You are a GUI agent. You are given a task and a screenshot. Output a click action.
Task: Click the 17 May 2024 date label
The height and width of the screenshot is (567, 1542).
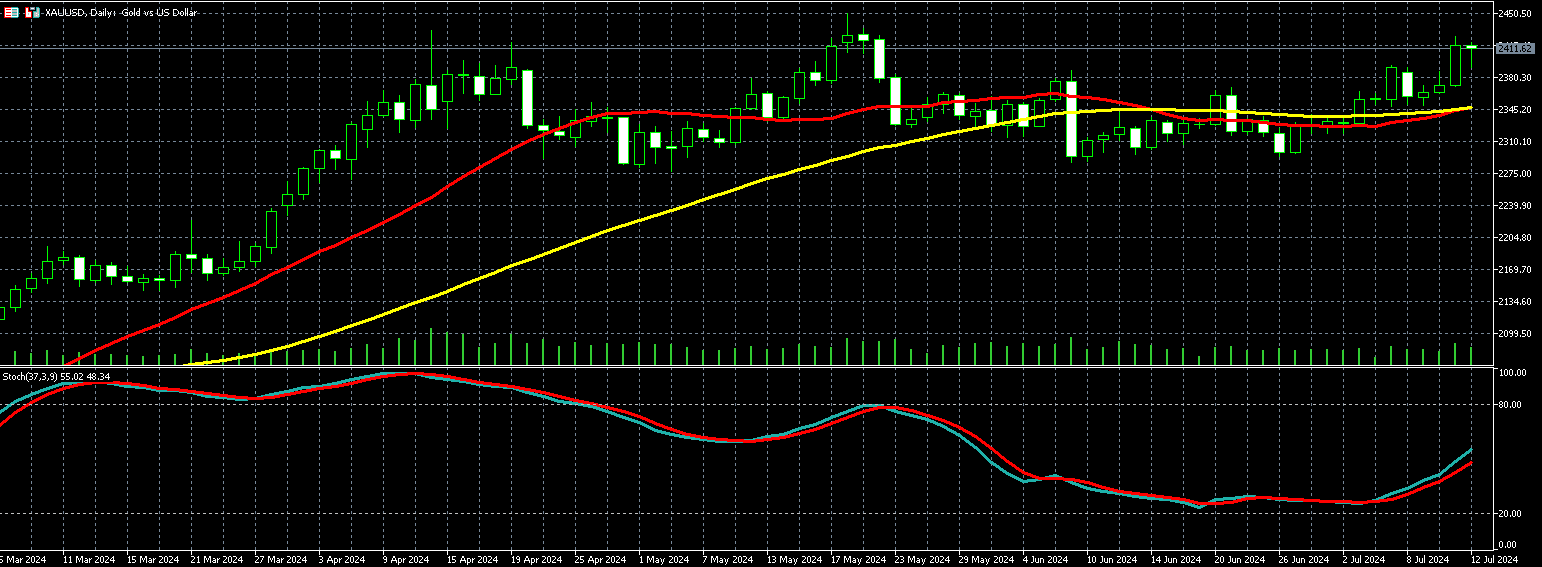pyautogui.click(x=858, y=559)
